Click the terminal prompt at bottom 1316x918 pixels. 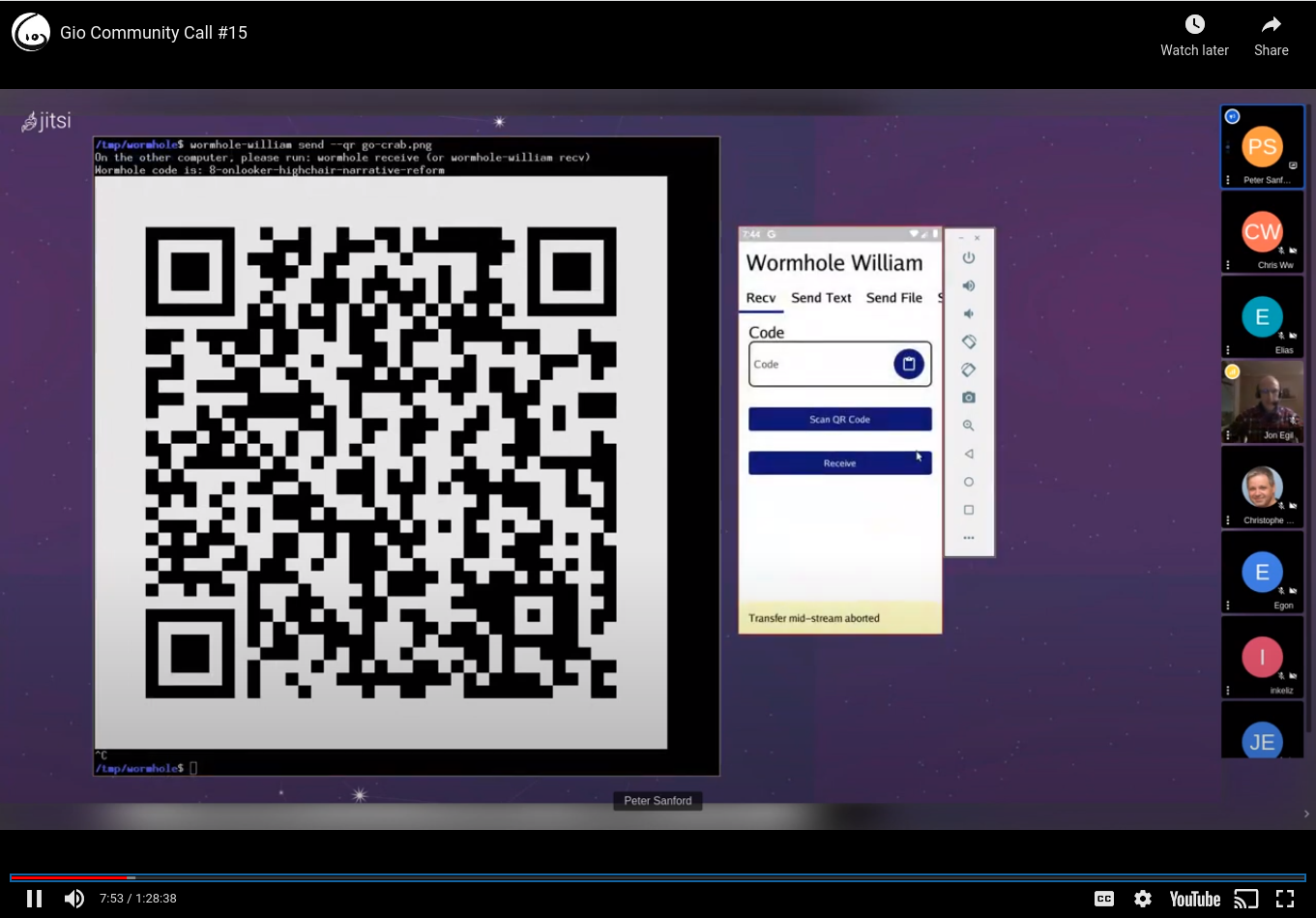pyautogui.click(x=146, y=768)
